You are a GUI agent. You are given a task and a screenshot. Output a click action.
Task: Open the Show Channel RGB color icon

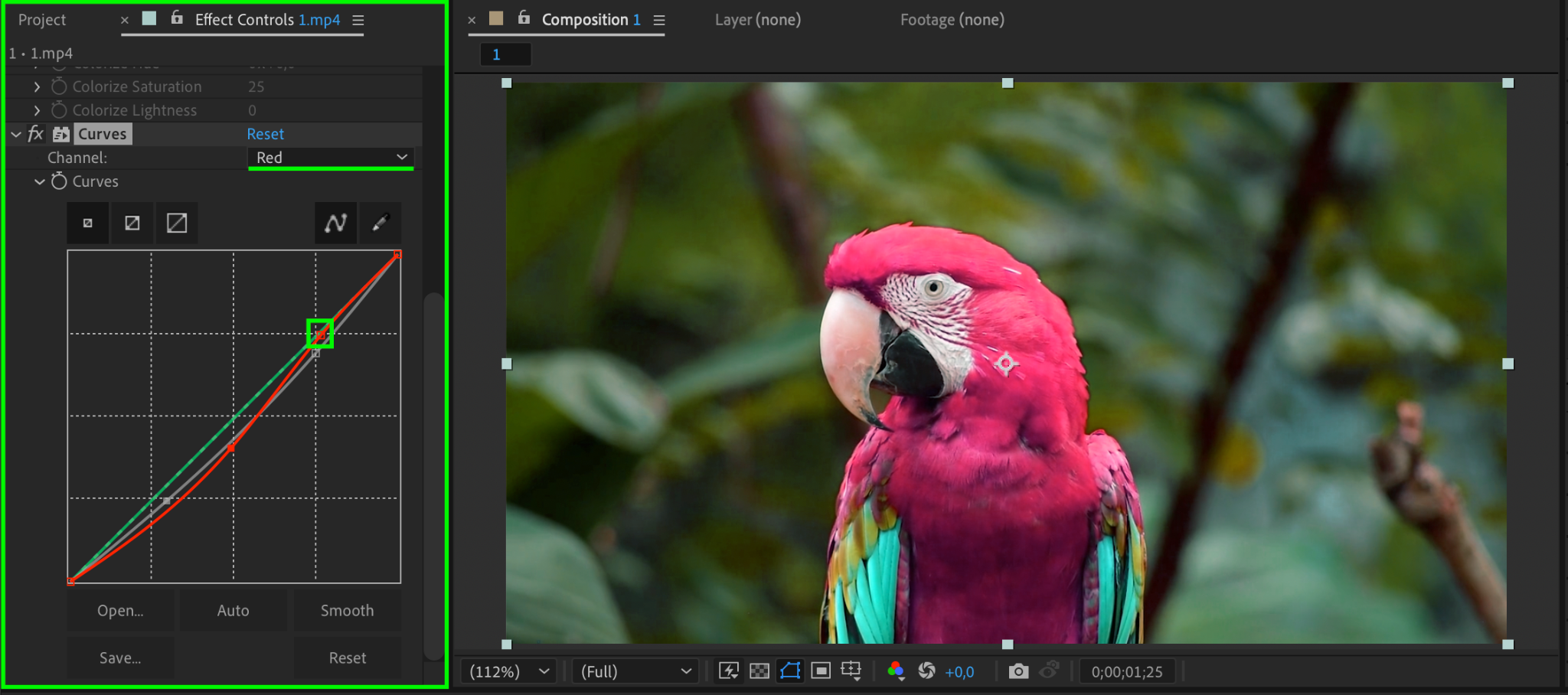(895, 671)
